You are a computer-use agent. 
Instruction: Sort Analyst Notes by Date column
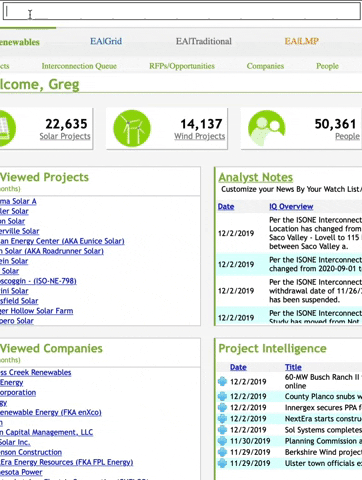[226, 207]
